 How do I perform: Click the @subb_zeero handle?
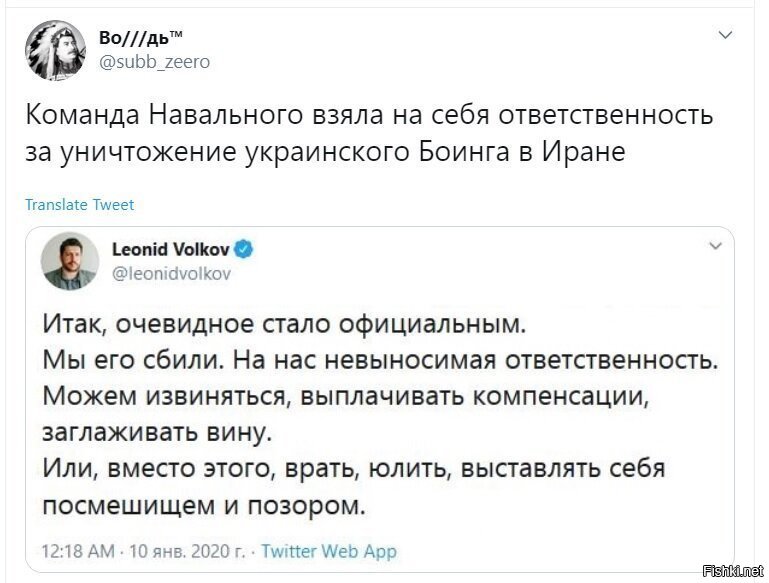pyautogui.click(x=154, y=62)
